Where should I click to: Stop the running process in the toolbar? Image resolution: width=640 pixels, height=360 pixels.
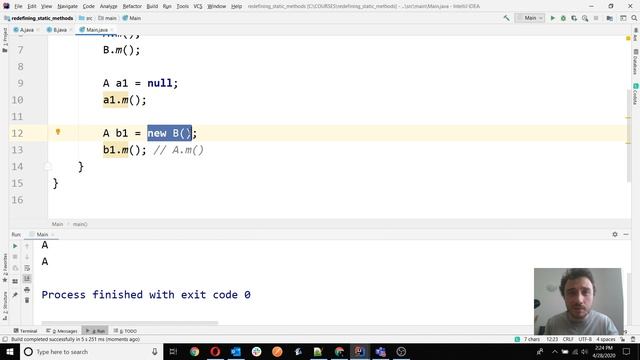(596, 18)
